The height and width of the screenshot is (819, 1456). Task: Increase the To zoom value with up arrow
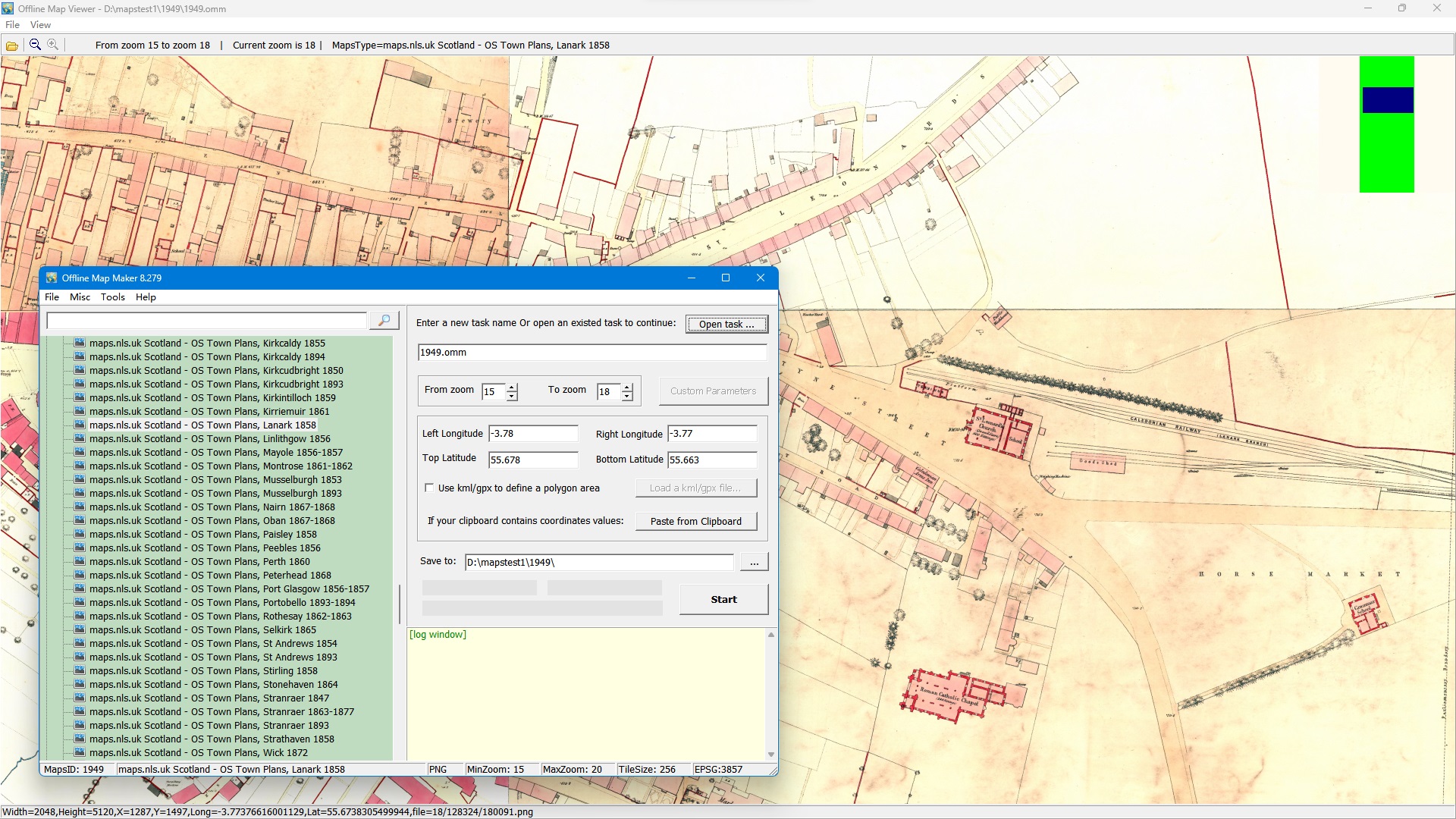(627, 388)
